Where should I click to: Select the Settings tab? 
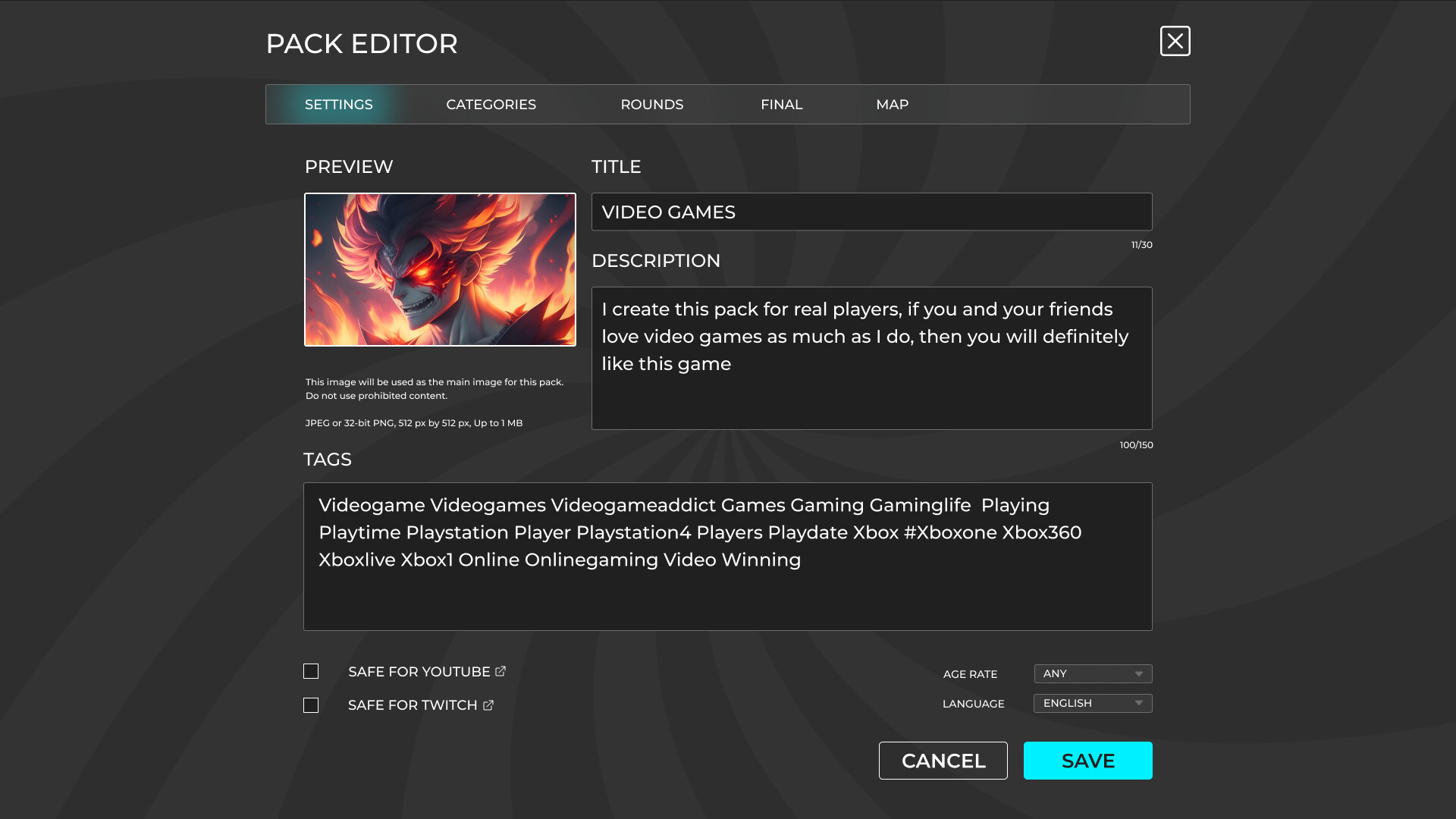pos(338,104)
